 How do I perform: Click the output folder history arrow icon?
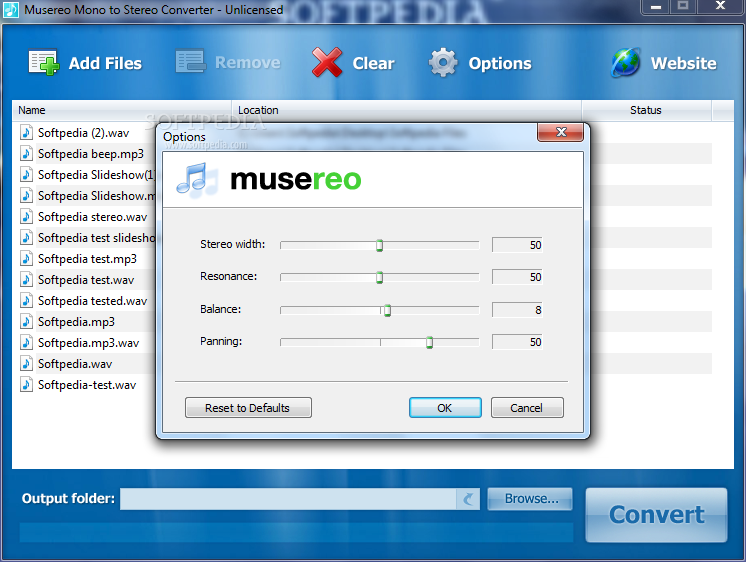click(468, 499)
